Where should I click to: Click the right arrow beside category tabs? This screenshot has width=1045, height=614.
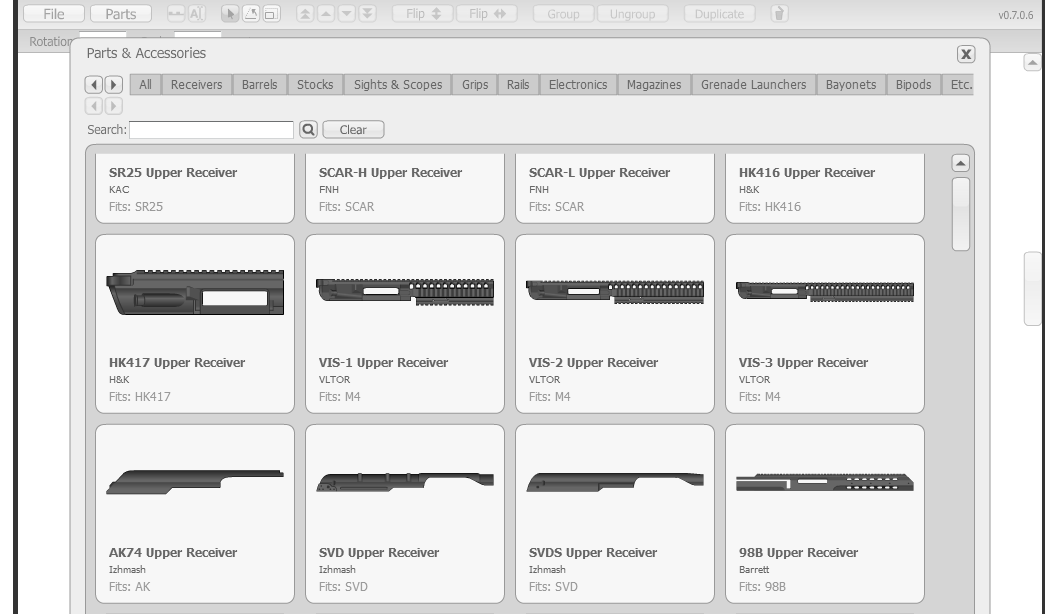114,85
